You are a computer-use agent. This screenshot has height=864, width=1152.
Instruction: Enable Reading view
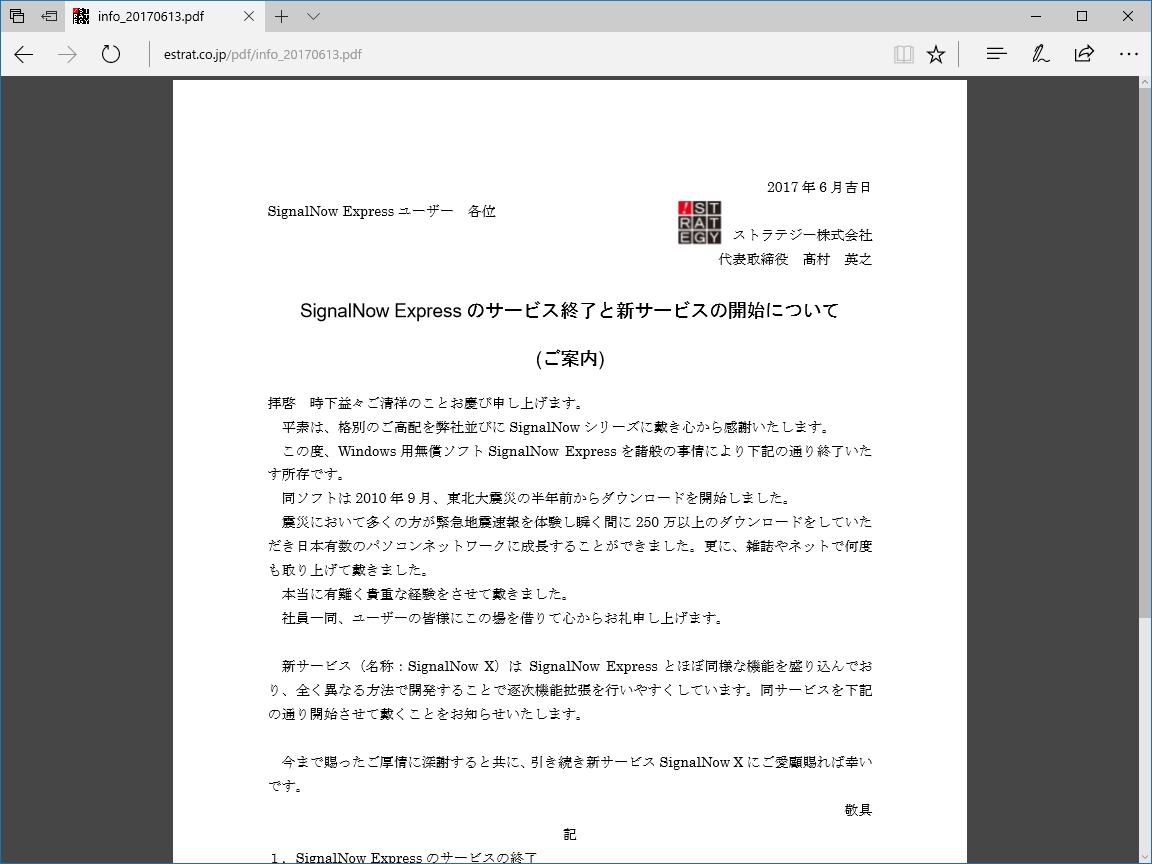(903, 54)
